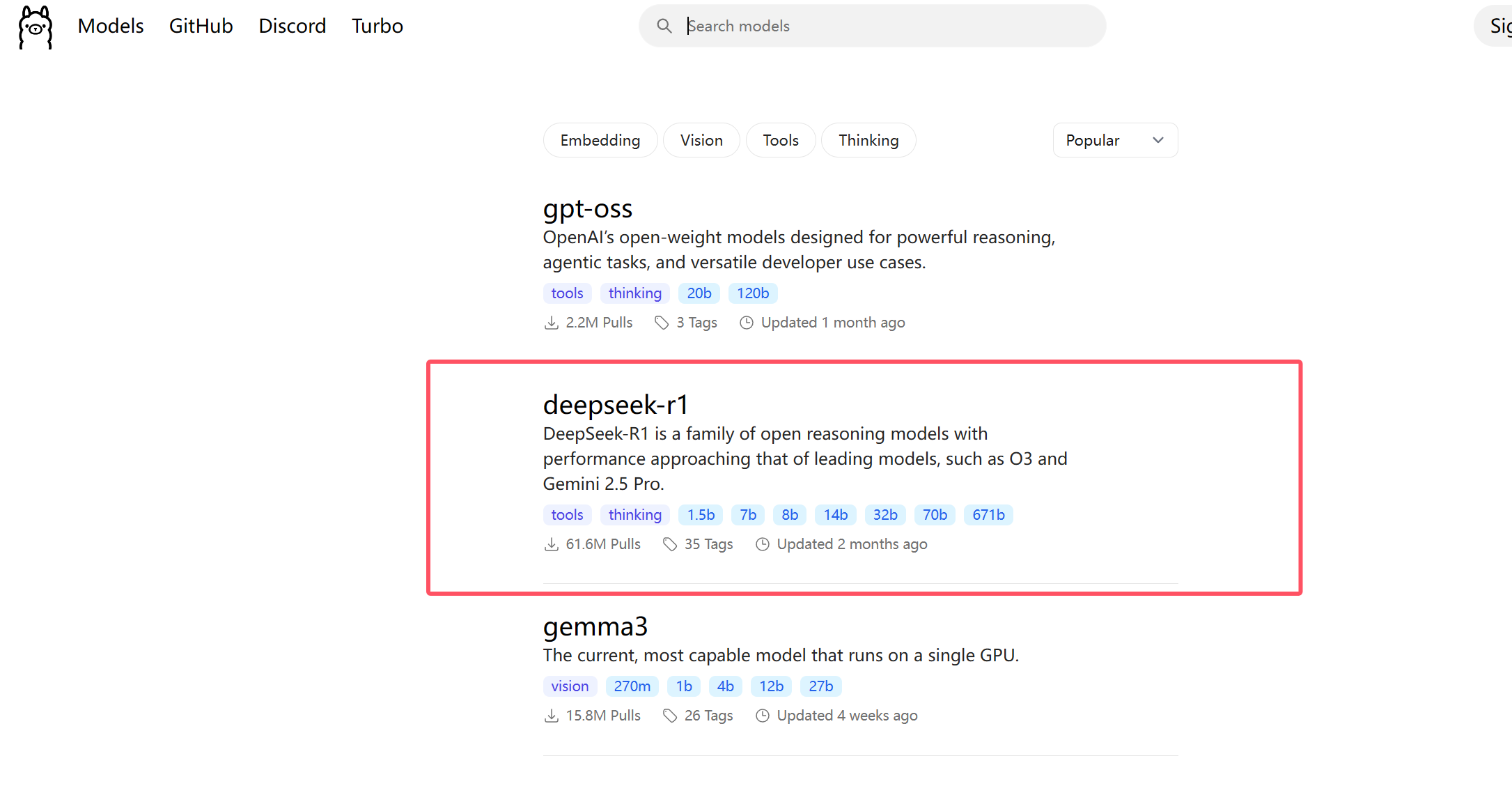The height and width of the screenshot is (786, 1512).
Task: Open the Models nav item
Action: (x=111, y=26)
